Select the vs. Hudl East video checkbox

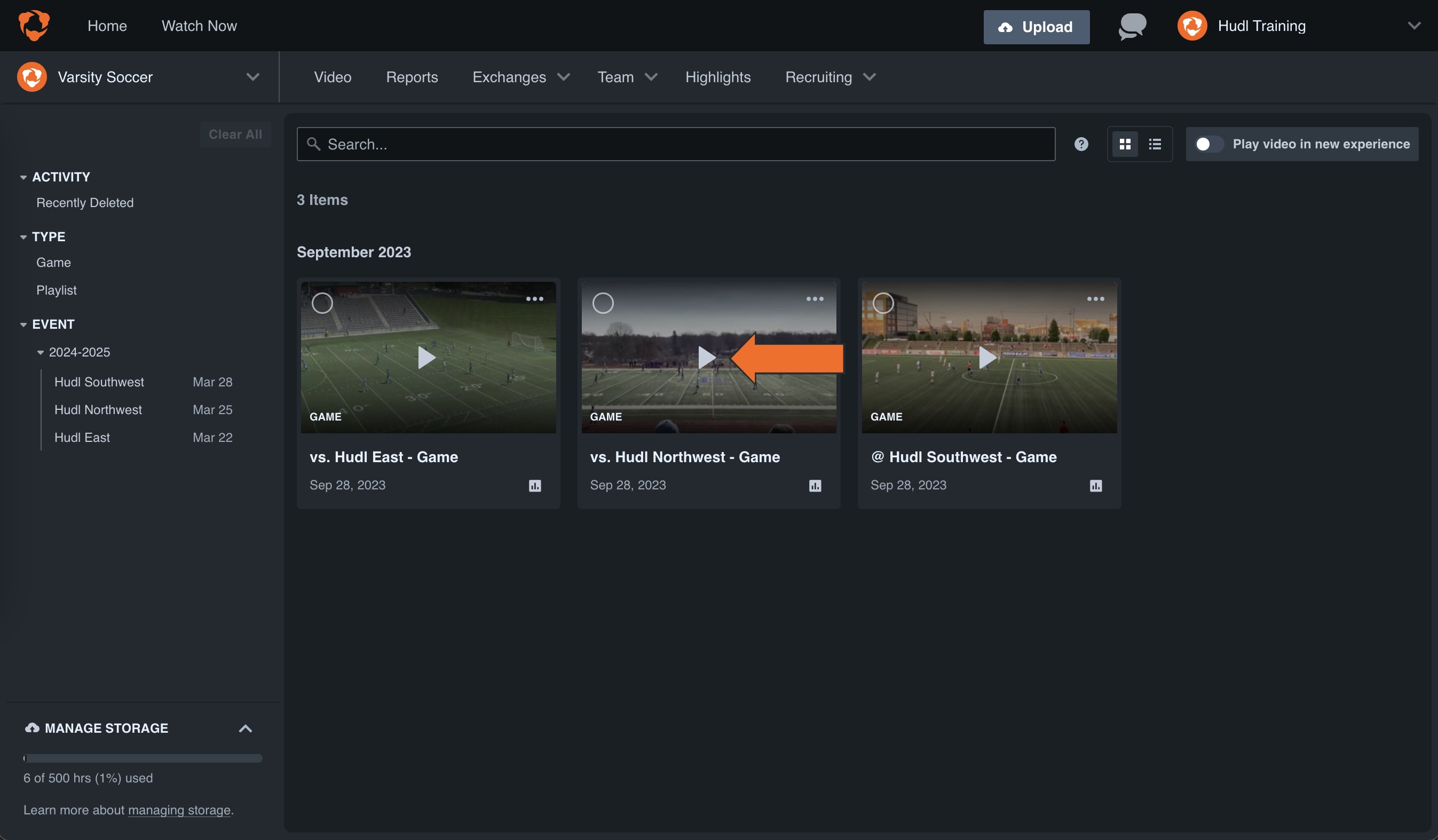click(x=322, y=303)
